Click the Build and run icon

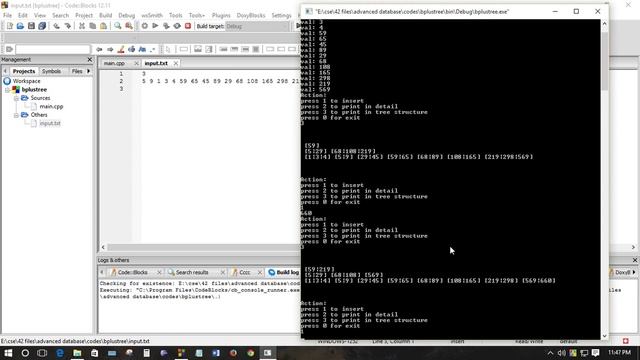coord(166,26)
